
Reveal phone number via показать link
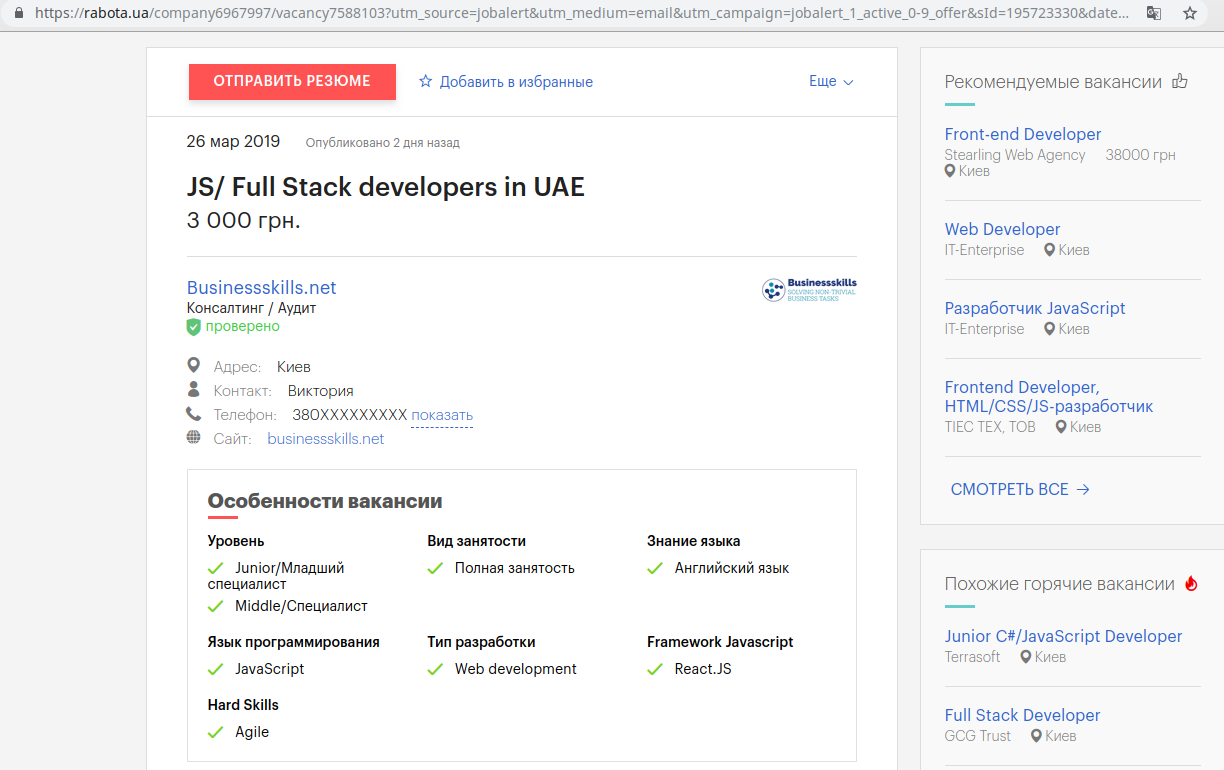442,415
